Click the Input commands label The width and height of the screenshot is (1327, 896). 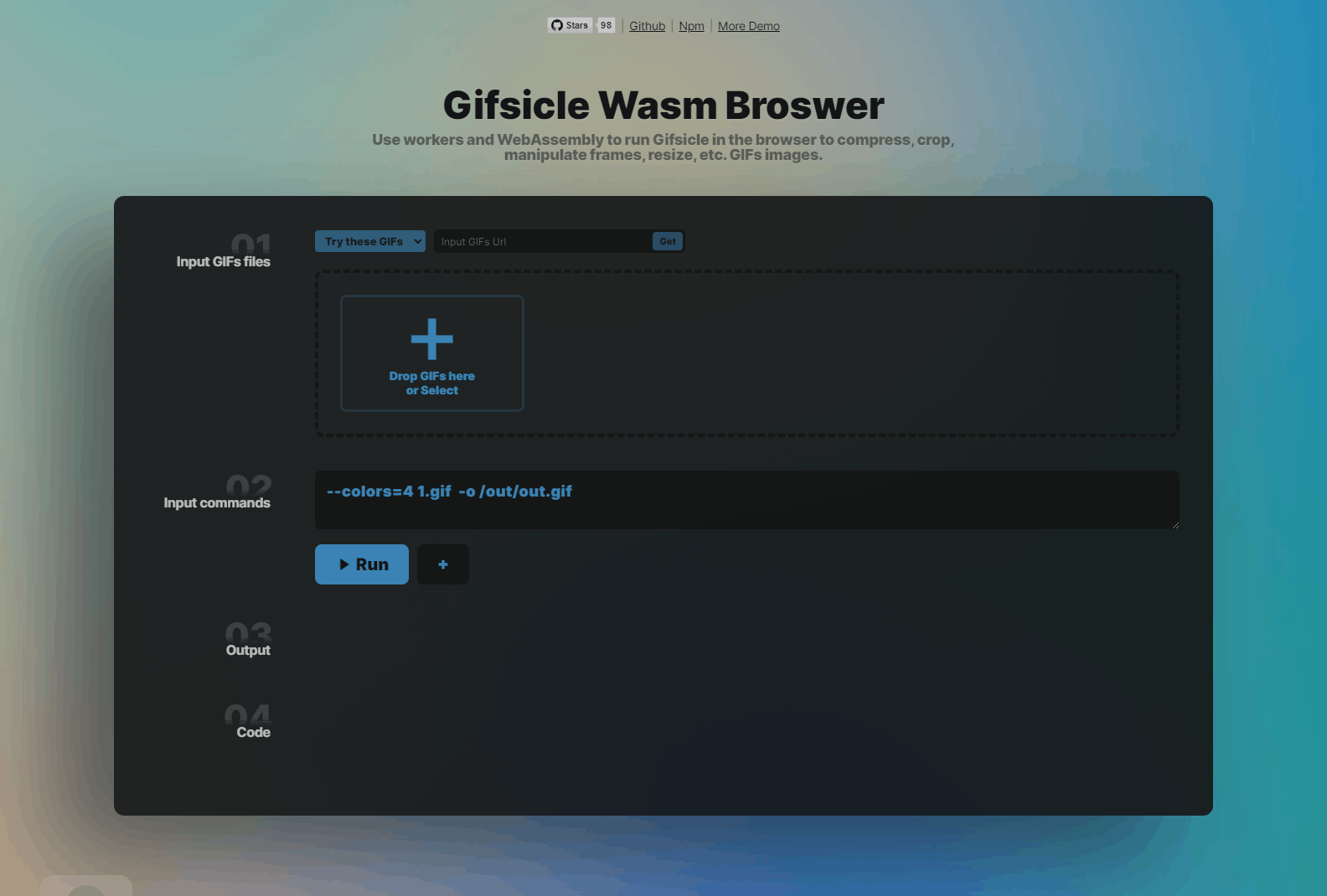217,502
